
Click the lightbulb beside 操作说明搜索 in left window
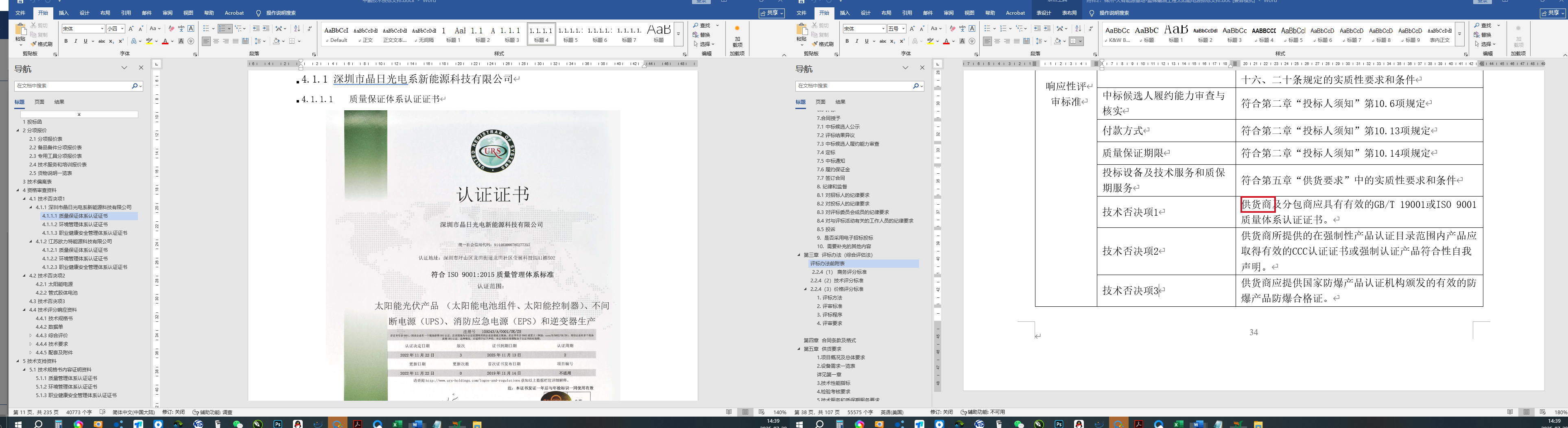point(258,13)
